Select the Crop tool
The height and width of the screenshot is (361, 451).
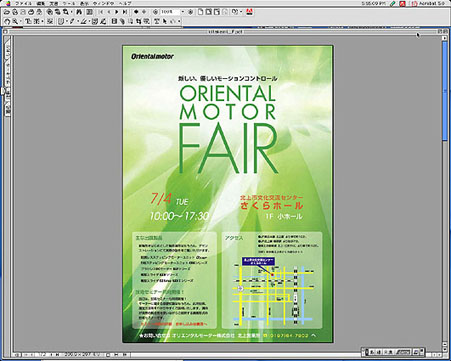(138, 21)
